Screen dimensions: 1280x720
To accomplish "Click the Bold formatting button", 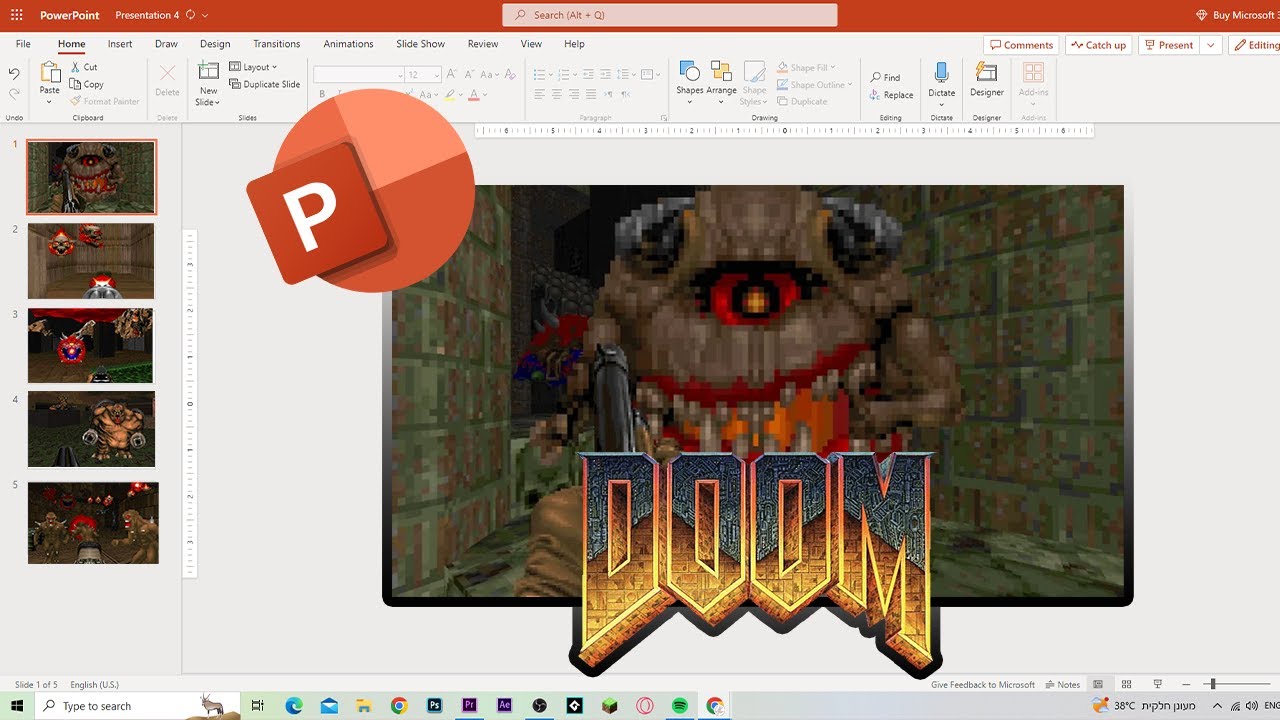I will [322, 94].
